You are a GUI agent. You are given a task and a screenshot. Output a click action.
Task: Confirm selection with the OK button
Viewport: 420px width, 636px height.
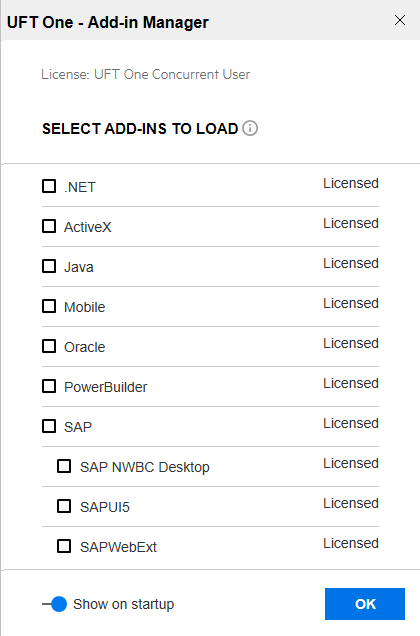click(365, 604)
